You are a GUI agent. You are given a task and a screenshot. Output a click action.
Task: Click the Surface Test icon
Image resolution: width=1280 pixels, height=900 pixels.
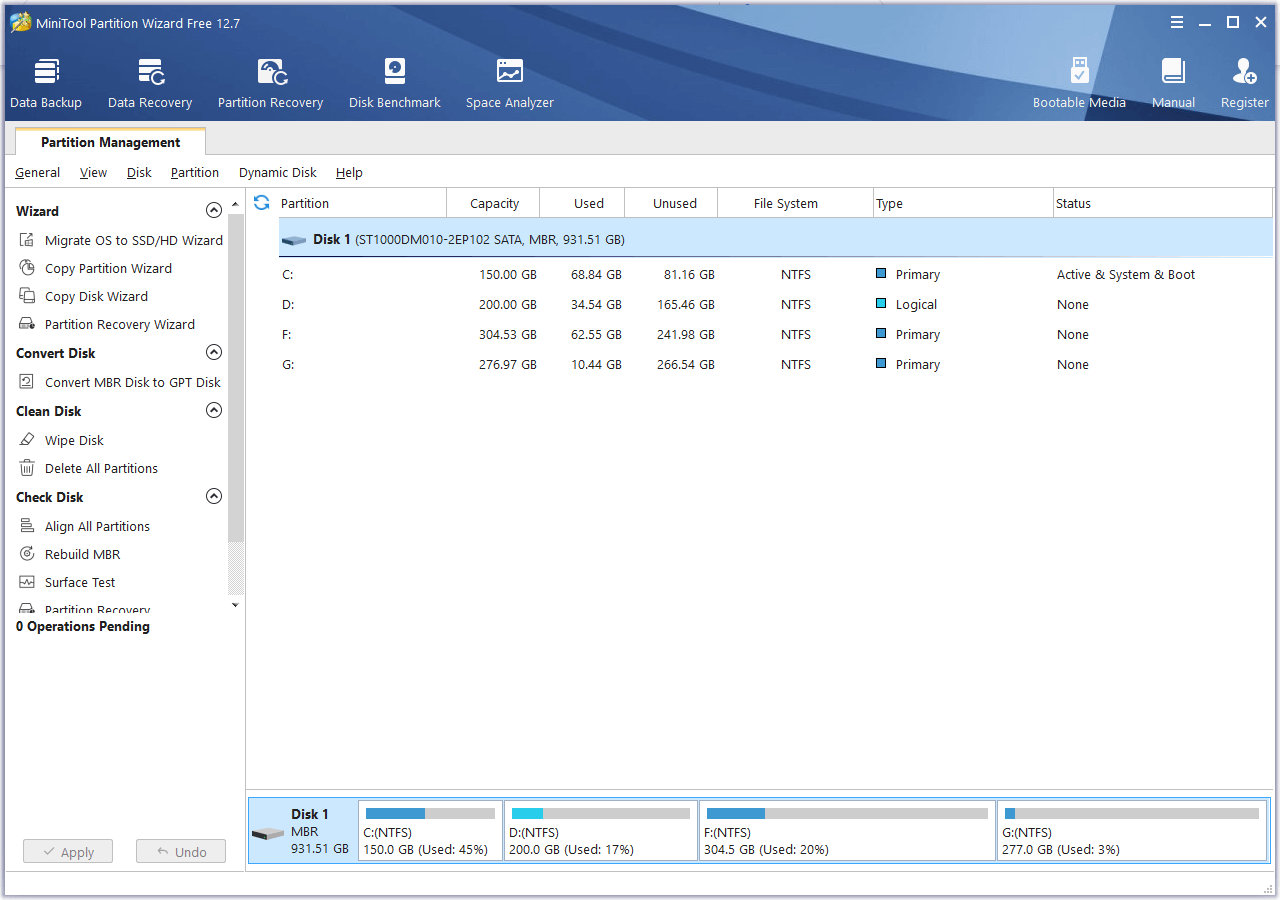pos(27,582)
